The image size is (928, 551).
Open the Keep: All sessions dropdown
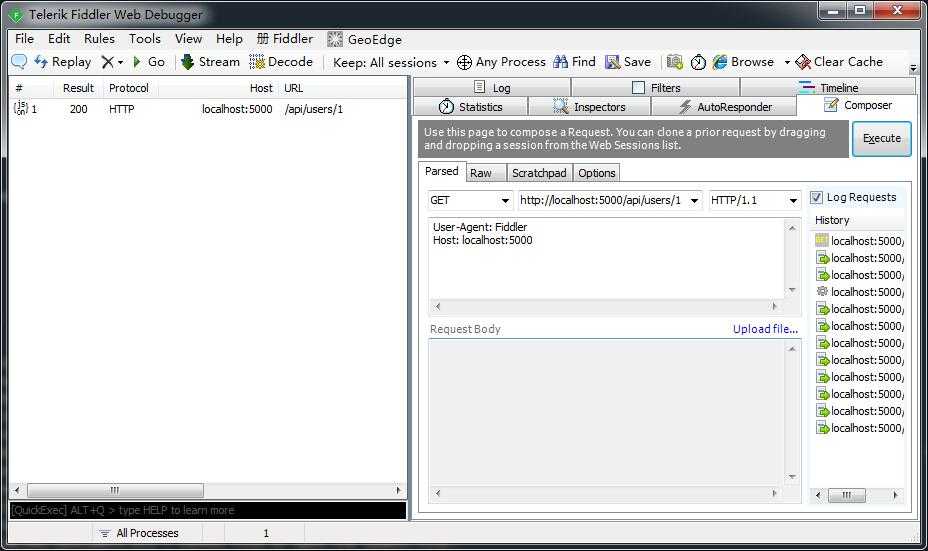[x=391, y=62]
